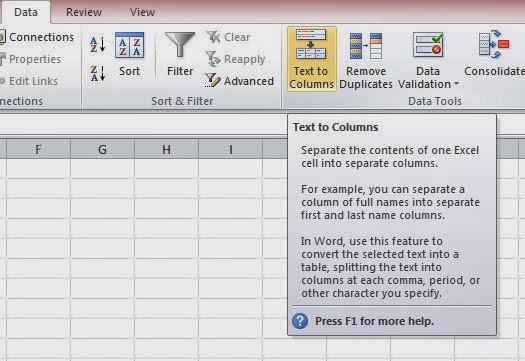This screenshot has height=361, width=525.
Task: Clear the filter
Action: 228,37
